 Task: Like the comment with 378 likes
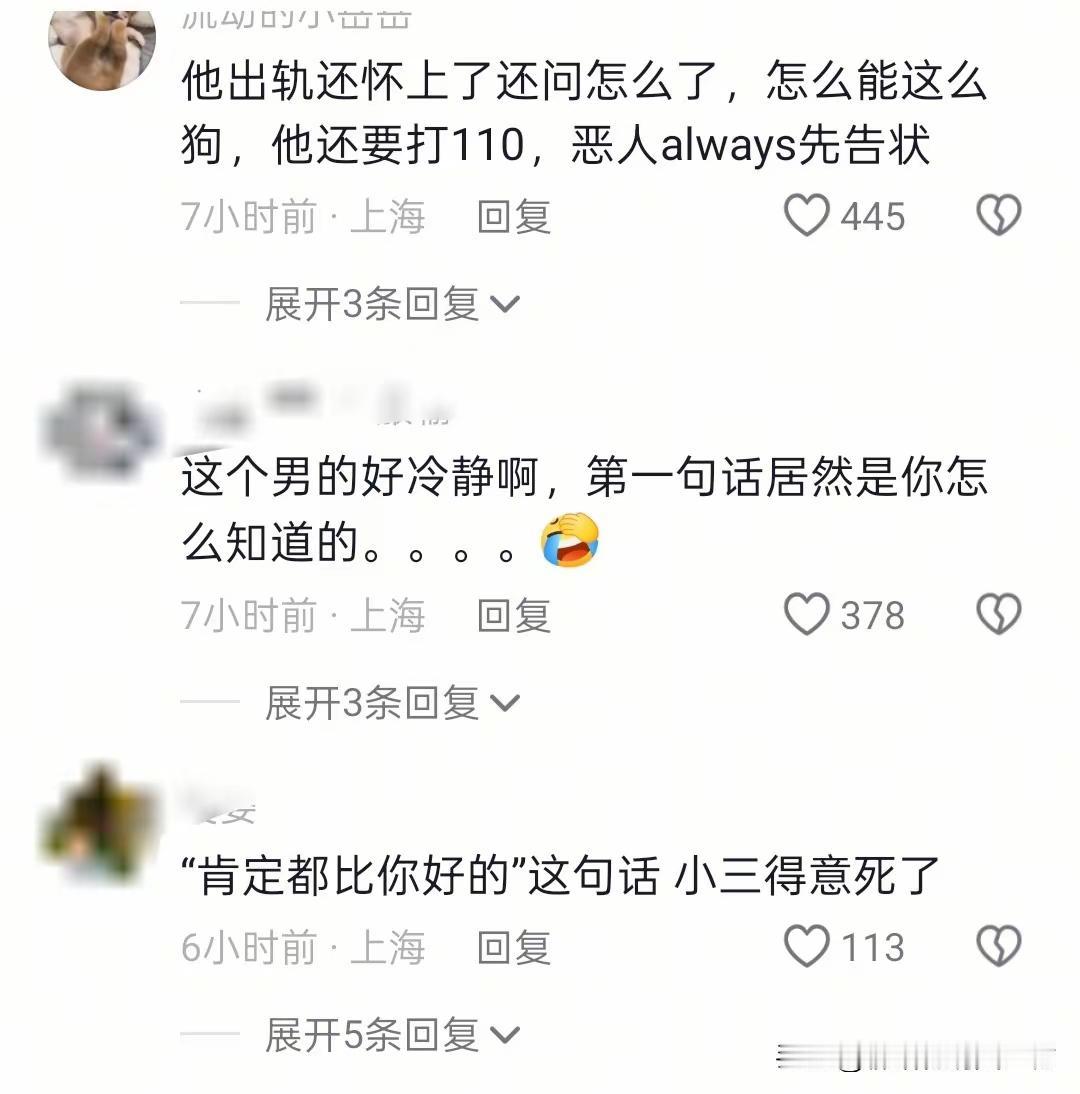807,614
